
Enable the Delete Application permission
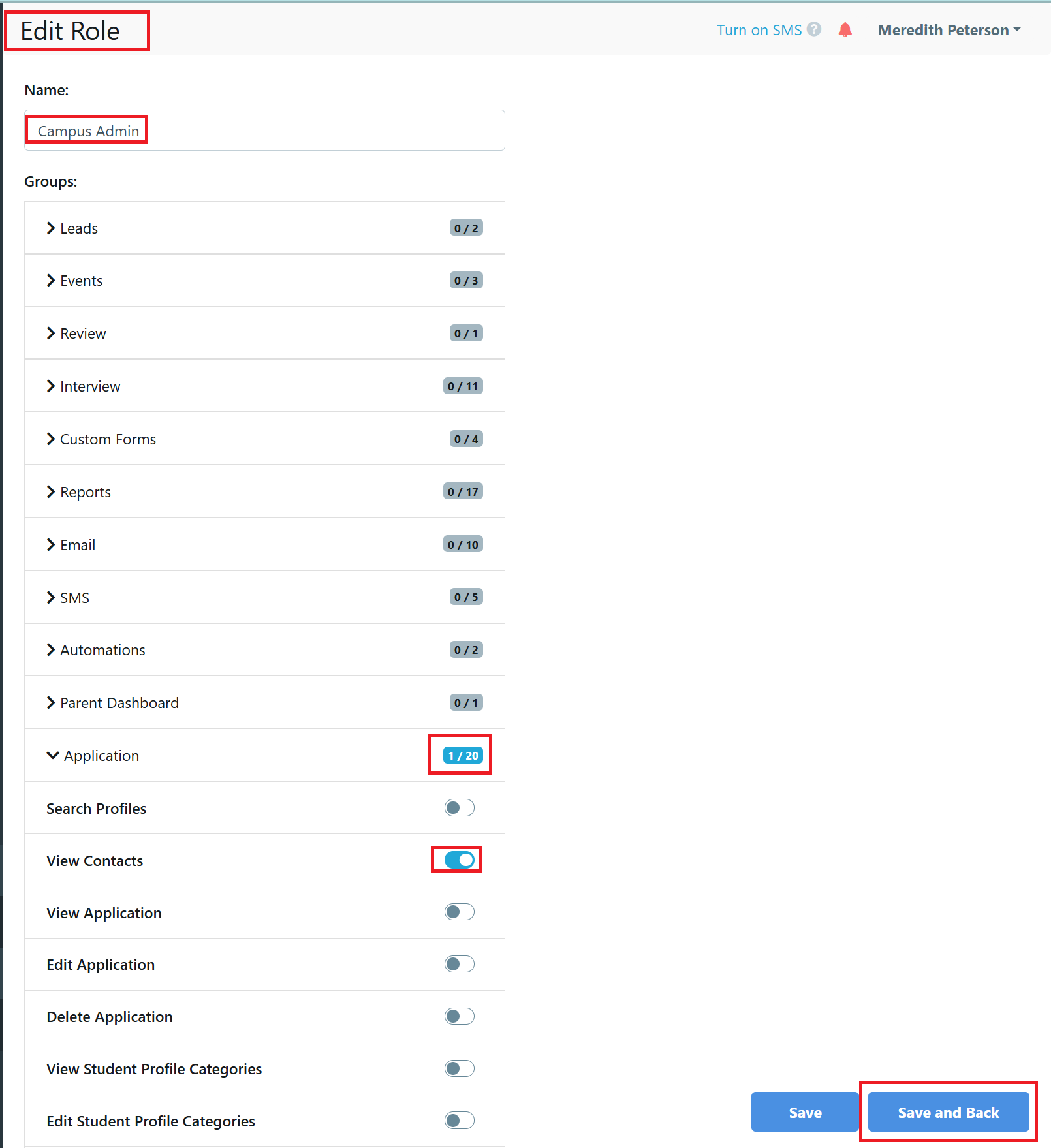point(459,1016)
